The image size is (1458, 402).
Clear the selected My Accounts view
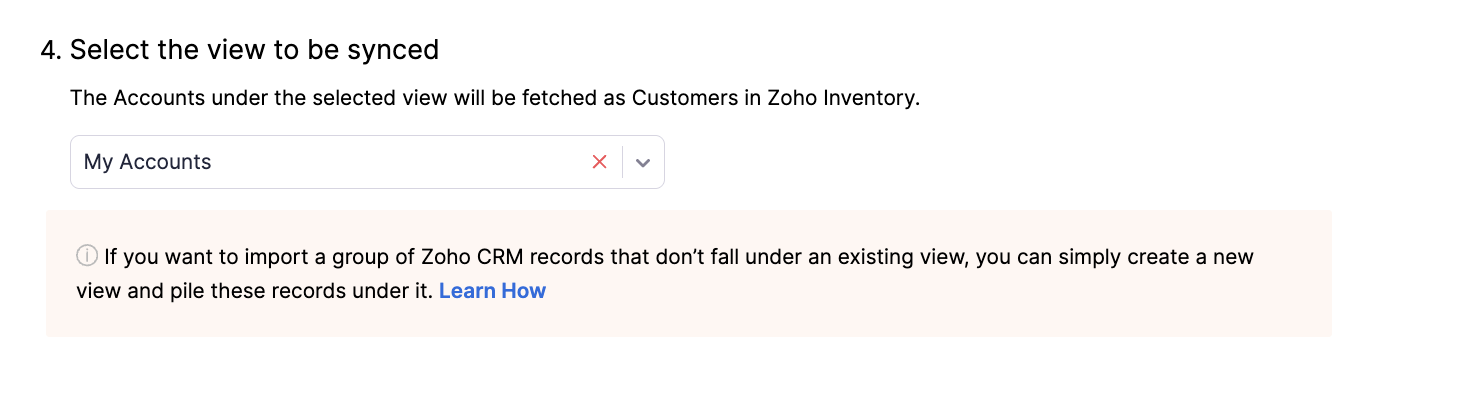coord(599,162)
